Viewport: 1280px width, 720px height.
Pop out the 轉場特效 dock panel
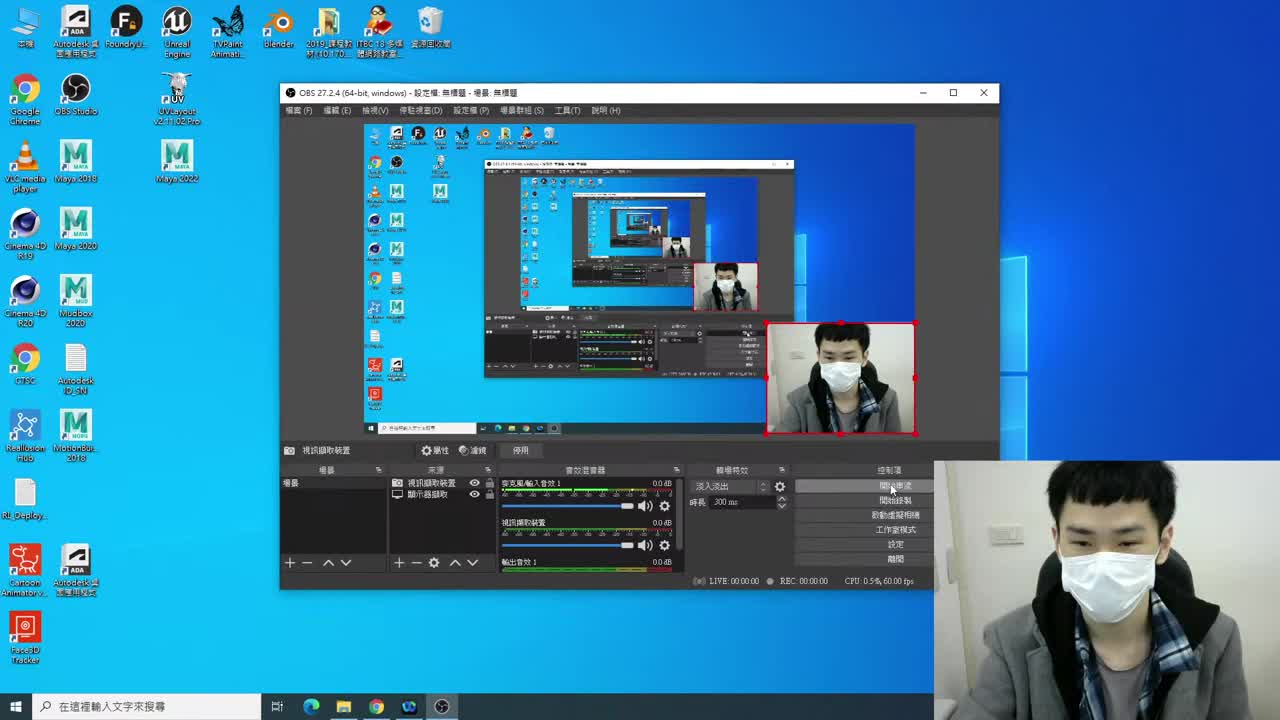[782, 470]
